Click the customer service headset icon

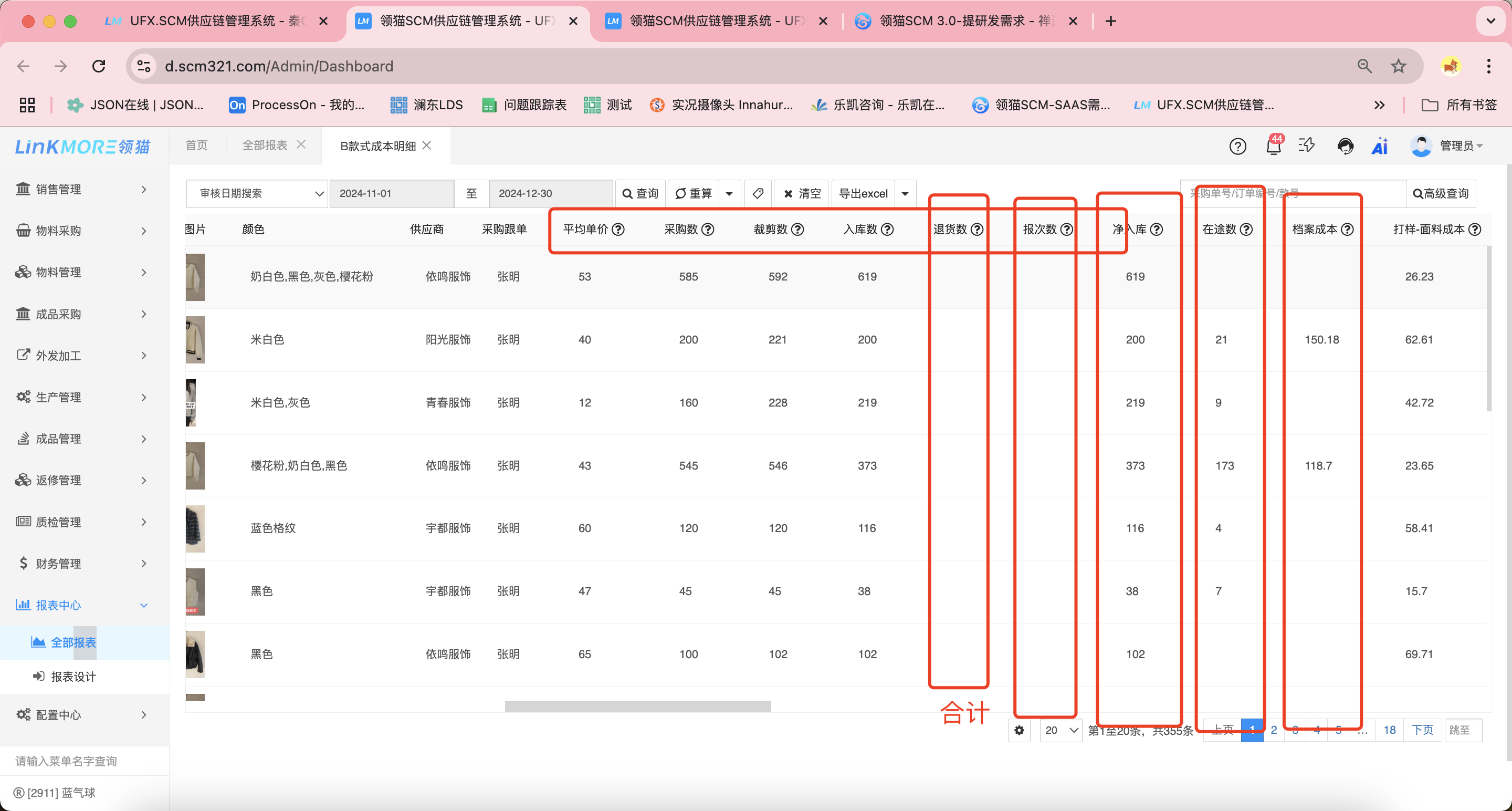point(1345,145)
